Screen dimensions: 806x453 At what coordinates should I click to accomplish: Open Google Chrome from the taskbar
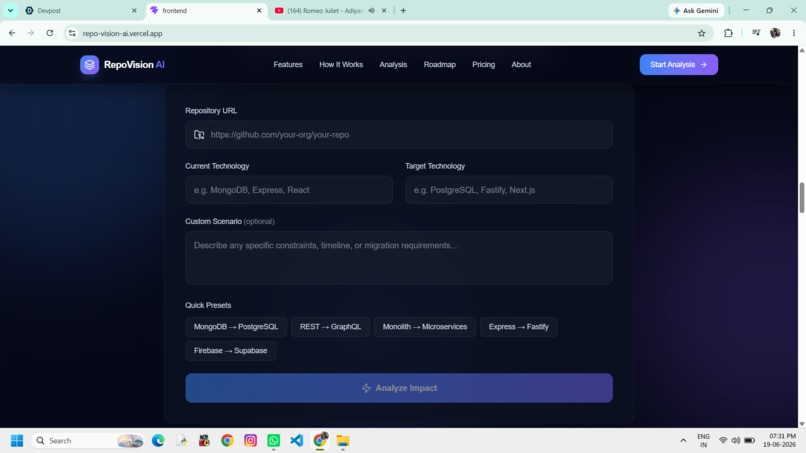pyautogui.click(x=227, y=441)
